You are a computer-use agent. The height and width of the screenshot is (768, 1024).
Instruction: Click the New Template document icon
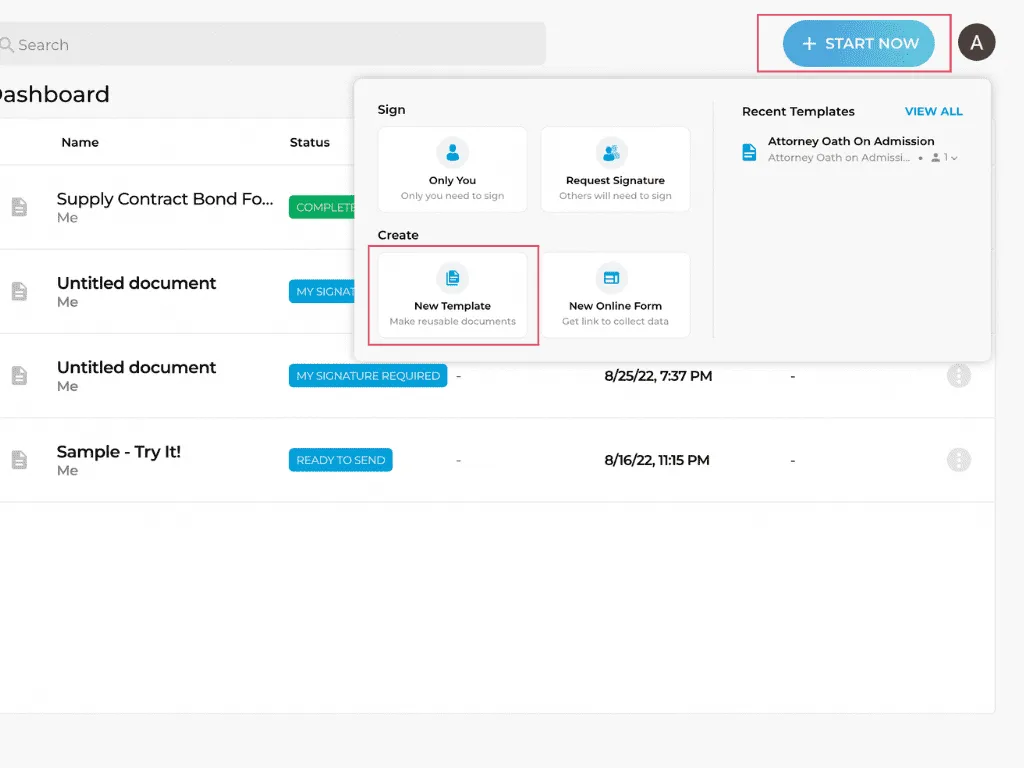[452, 278]
